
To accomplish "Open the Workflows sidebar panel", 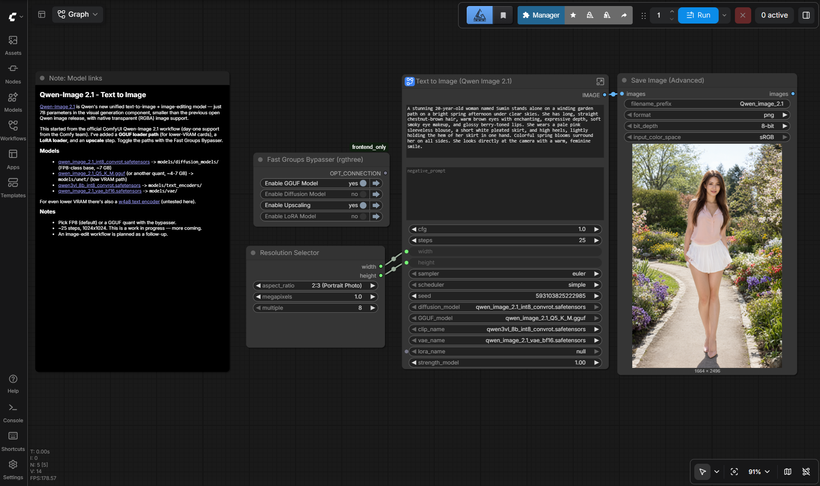I will [x=13, y=131].
